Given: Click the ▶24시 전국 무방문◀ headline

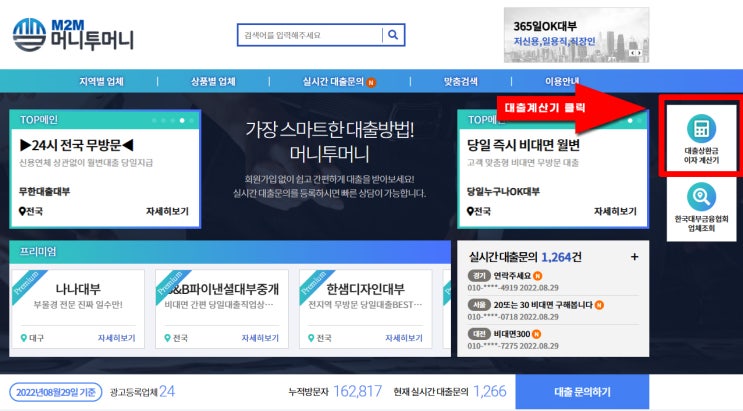Looking at the screenshot, I should (76, 145).
